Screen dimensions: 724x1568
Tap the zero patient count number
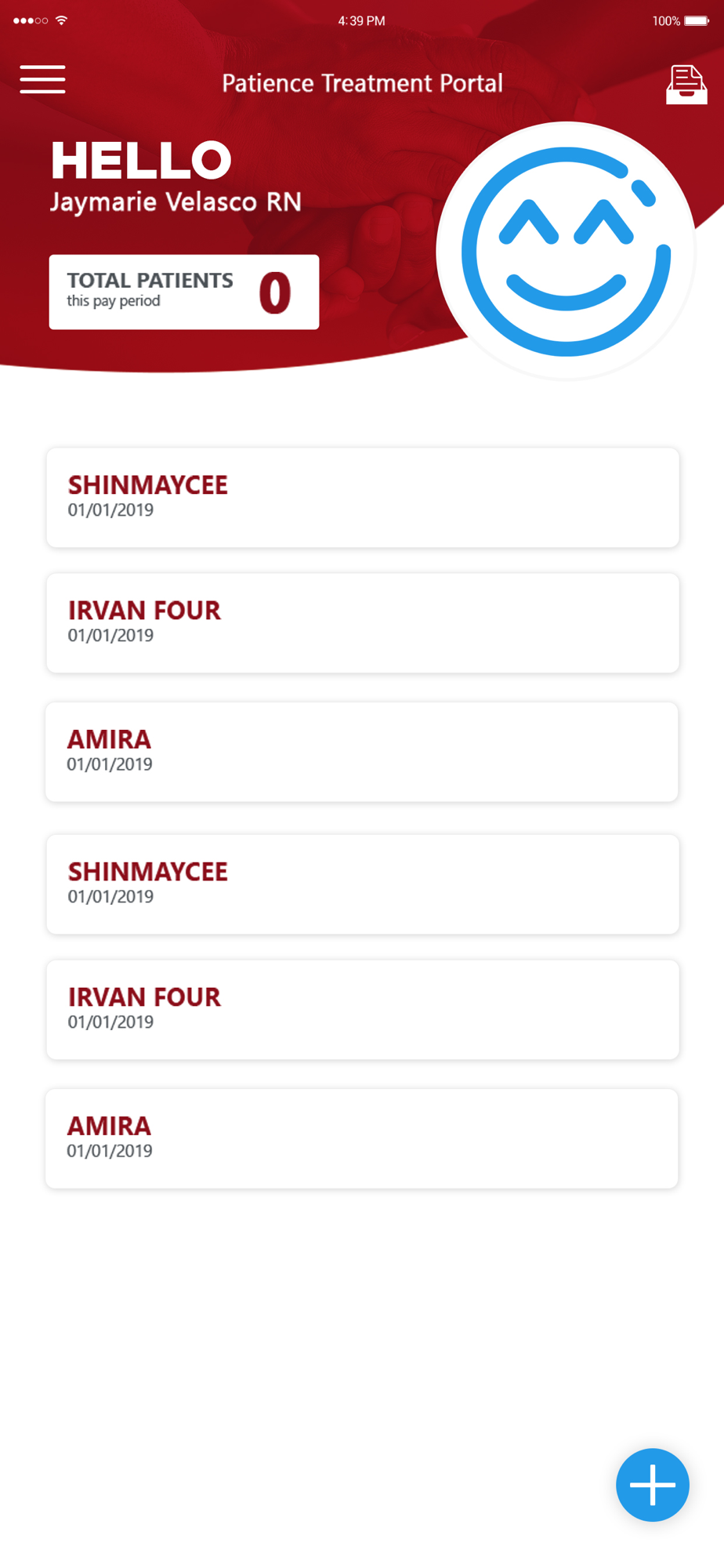pos(275,292)
